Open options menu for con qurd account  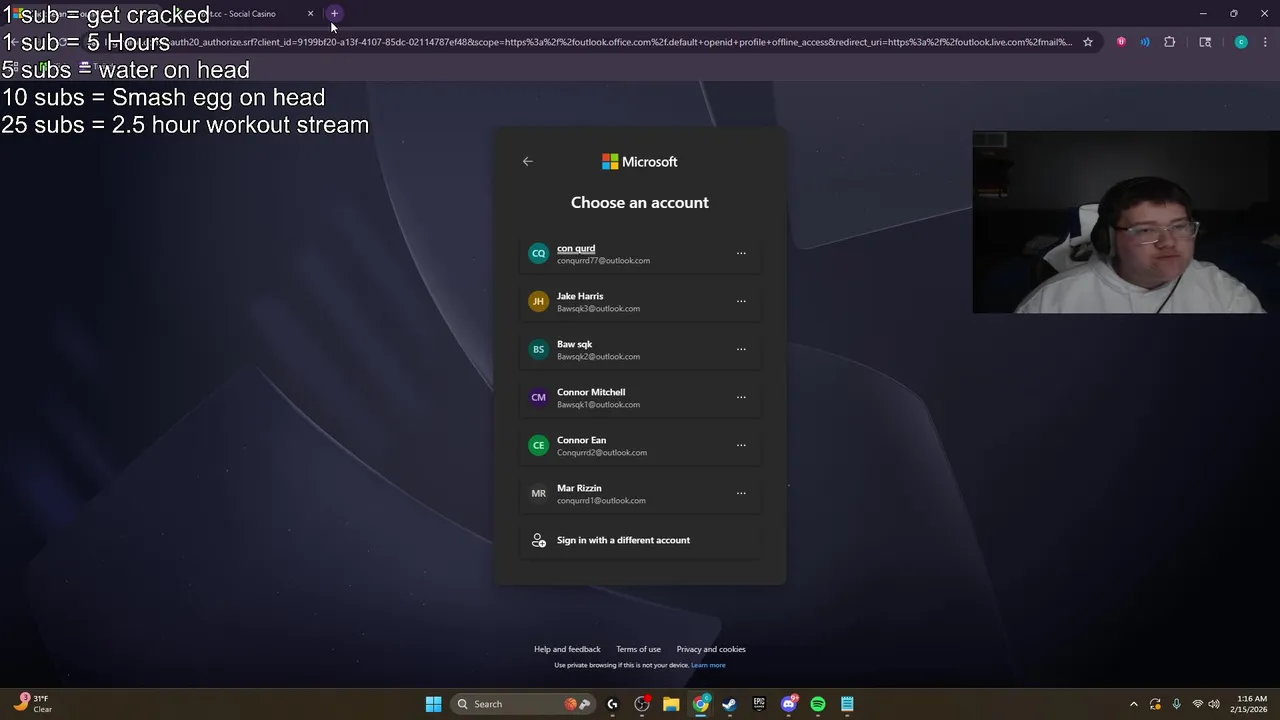pyautogui.click(x=741, y=253)
